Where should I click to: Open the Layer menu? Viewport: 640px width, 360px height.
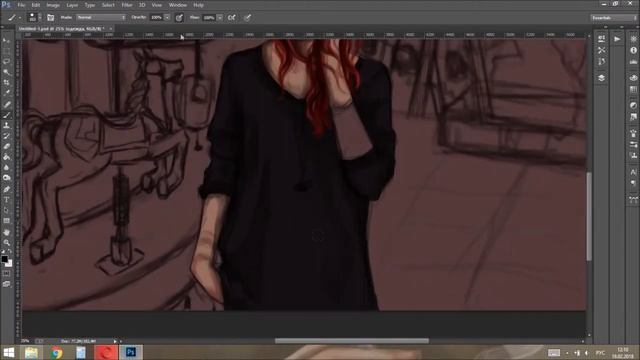pyautogui.click(x=72, y=5)
